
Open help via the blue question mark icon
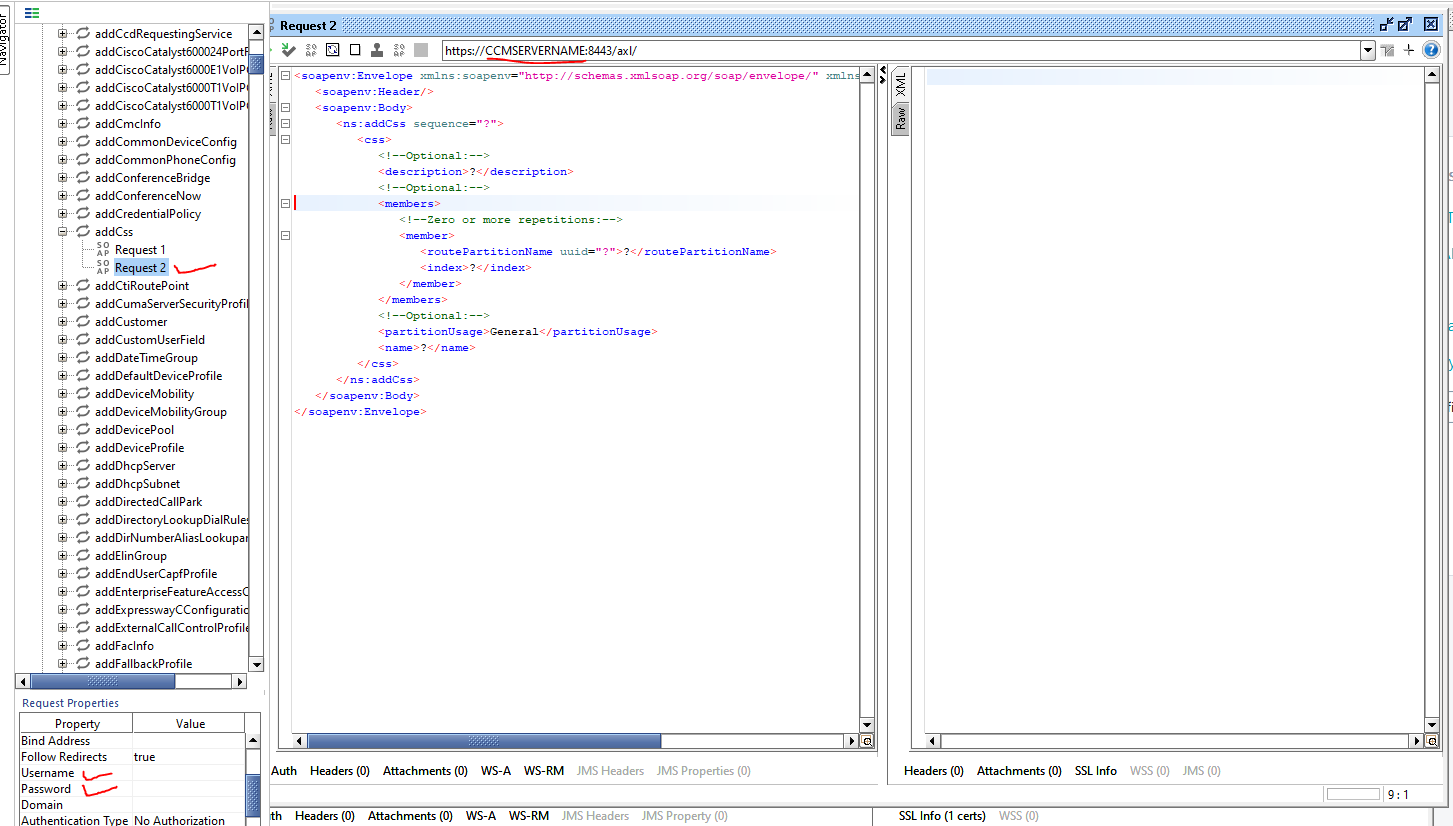[1431, 49]
